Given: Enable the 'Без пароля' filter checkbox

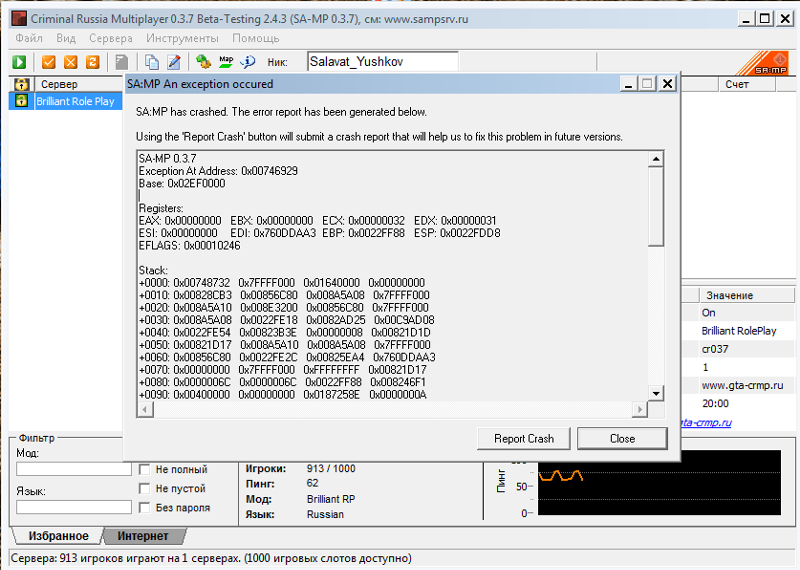Looking at the screenshot, I should tap(144, 508).
